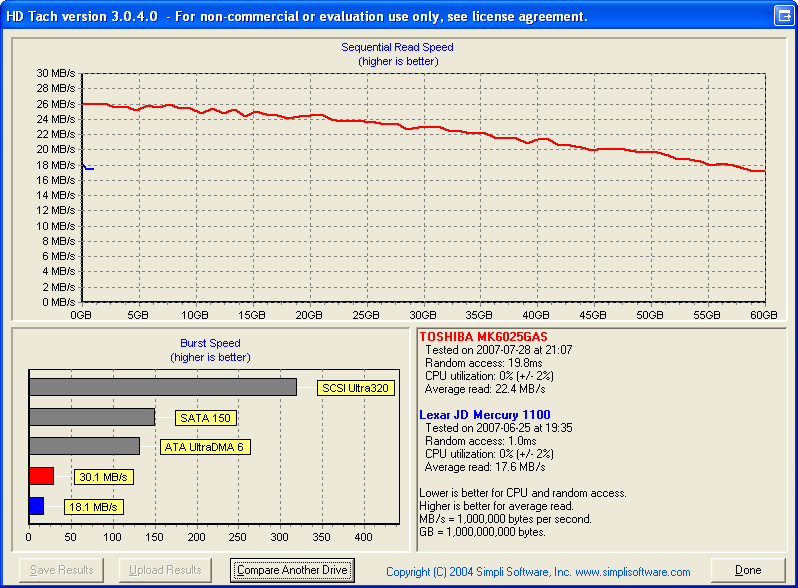798x588 pixels.
Task: Select the Lexar JD Mercury 1100 heading
Action: pyautogui.click(x=485, y=415)
